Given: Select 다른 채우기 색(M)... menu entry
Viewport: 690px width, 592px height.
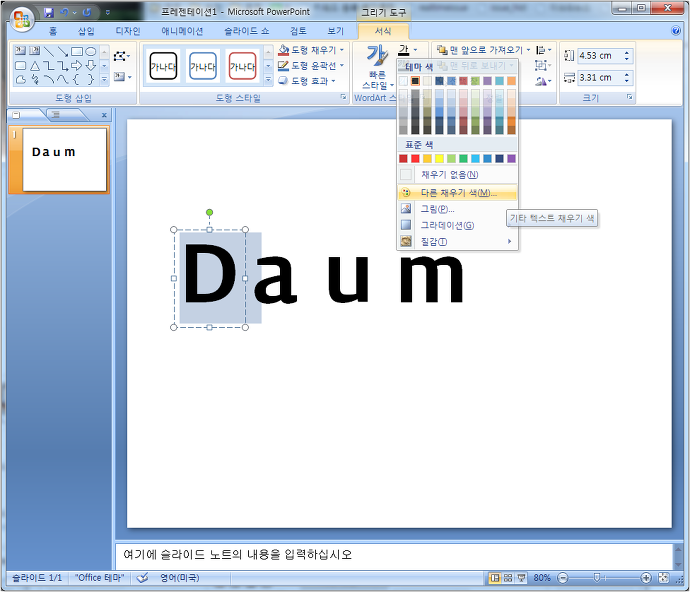Looking at the screenshot, I should [x=457, y=193].
